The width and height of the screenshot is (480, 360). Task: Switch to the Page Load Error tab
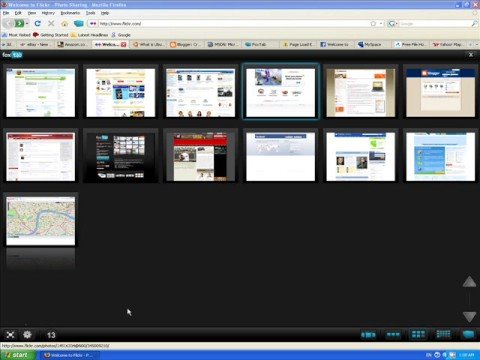(298, 44)
